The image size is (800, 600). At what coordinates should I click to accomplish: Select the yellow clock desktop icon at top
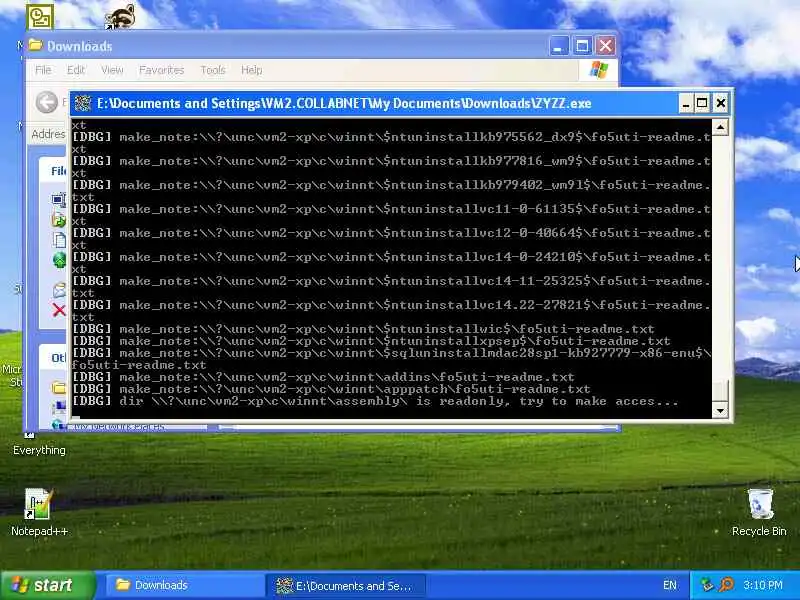[40, 17]
